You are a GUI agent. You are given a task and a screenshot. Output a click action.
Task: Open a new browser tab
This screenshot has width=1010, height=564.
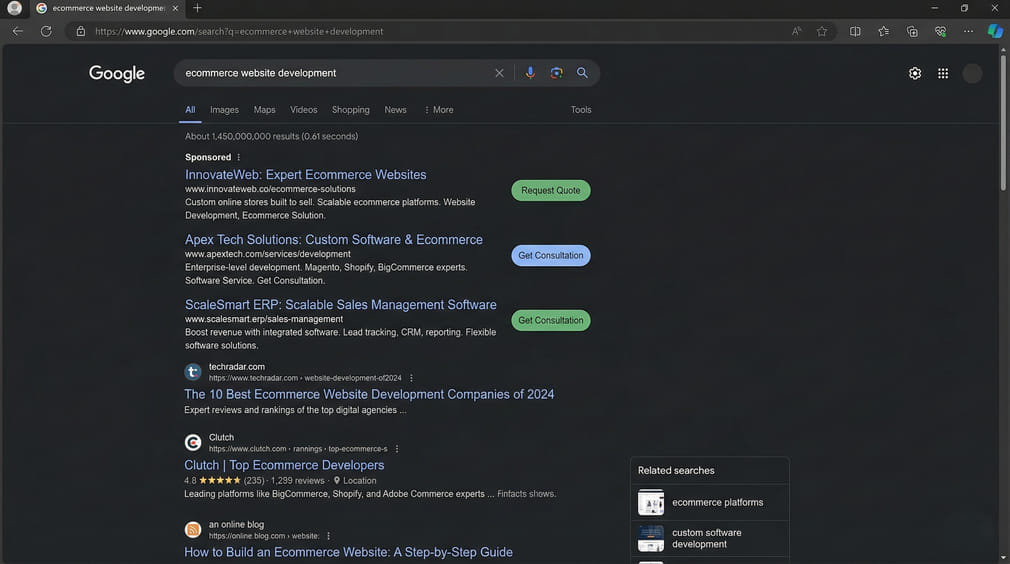pos(198,8)
